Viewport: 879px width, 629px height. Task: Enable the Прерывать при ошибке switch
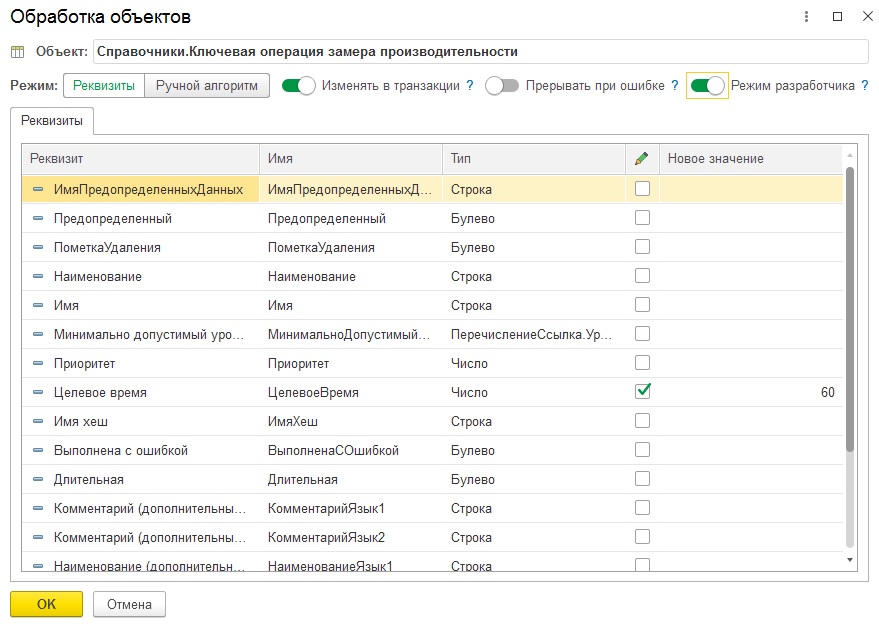click(502, 86)
